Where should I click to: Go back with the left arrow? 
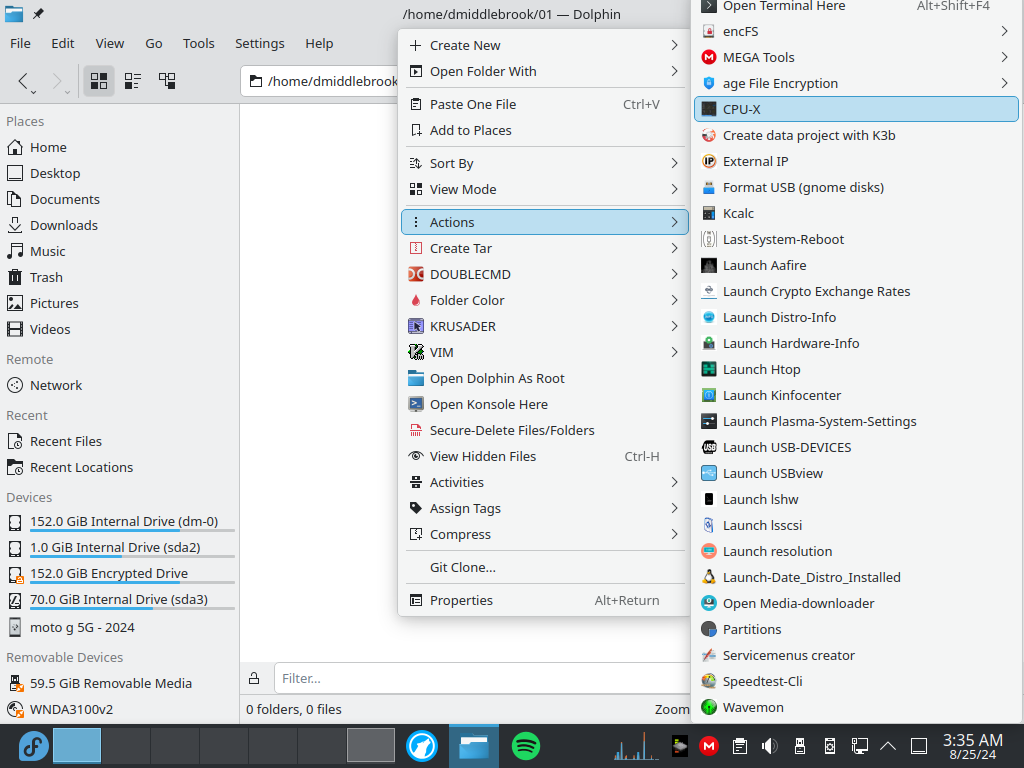pos(23,81)
